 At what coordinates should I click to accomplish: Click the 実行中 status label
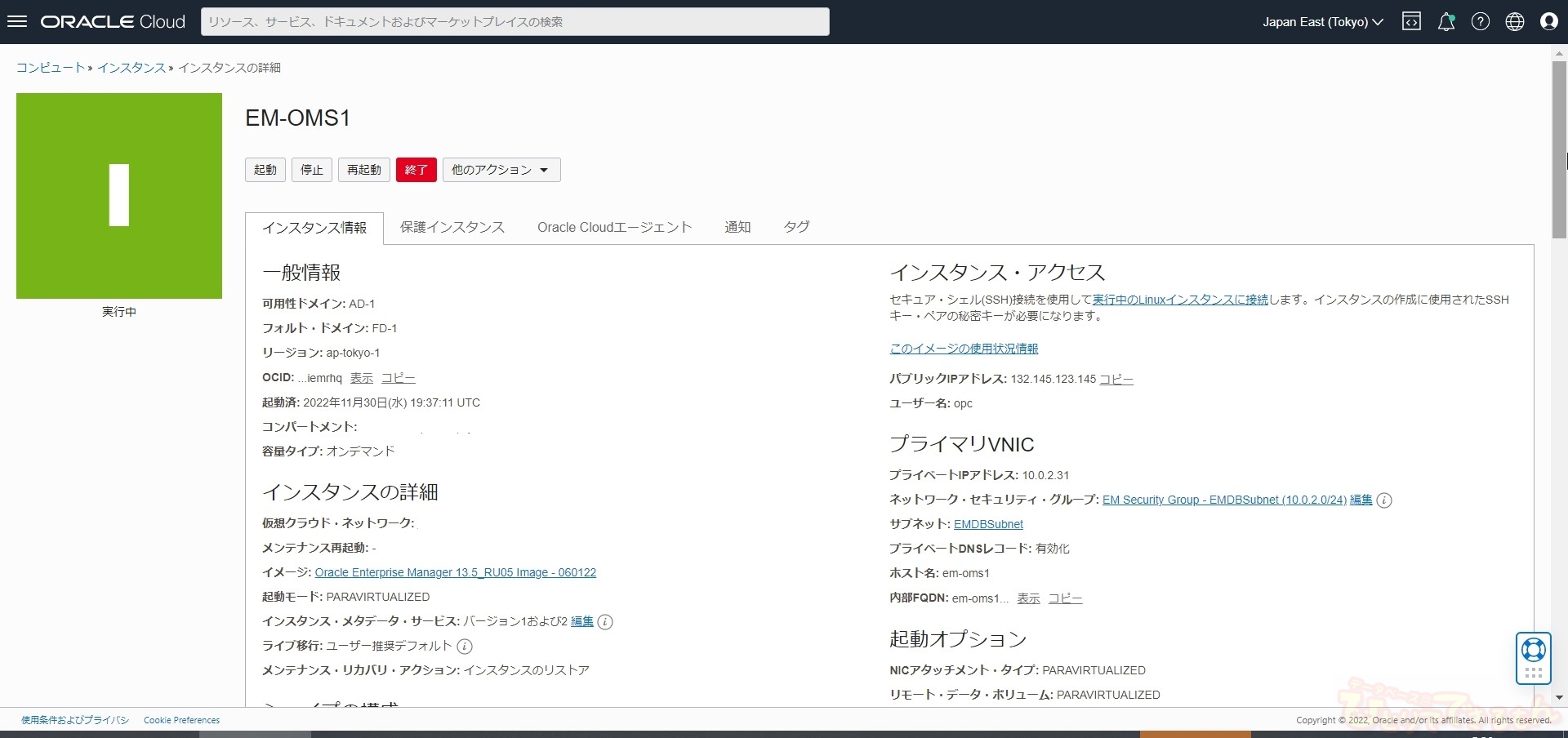click(x=119, y=312)
